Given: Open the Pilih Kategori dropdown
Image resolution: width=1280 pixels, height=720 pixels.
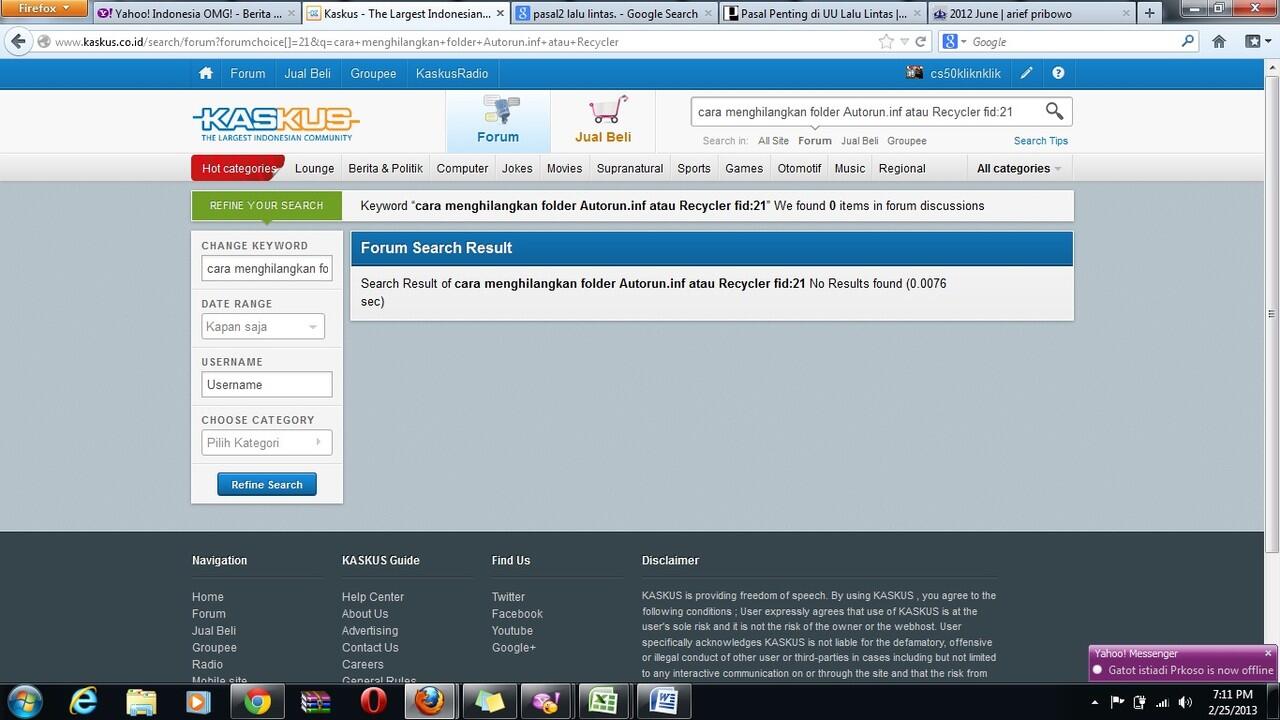Looking at the screenshot, I should [266, 442].
